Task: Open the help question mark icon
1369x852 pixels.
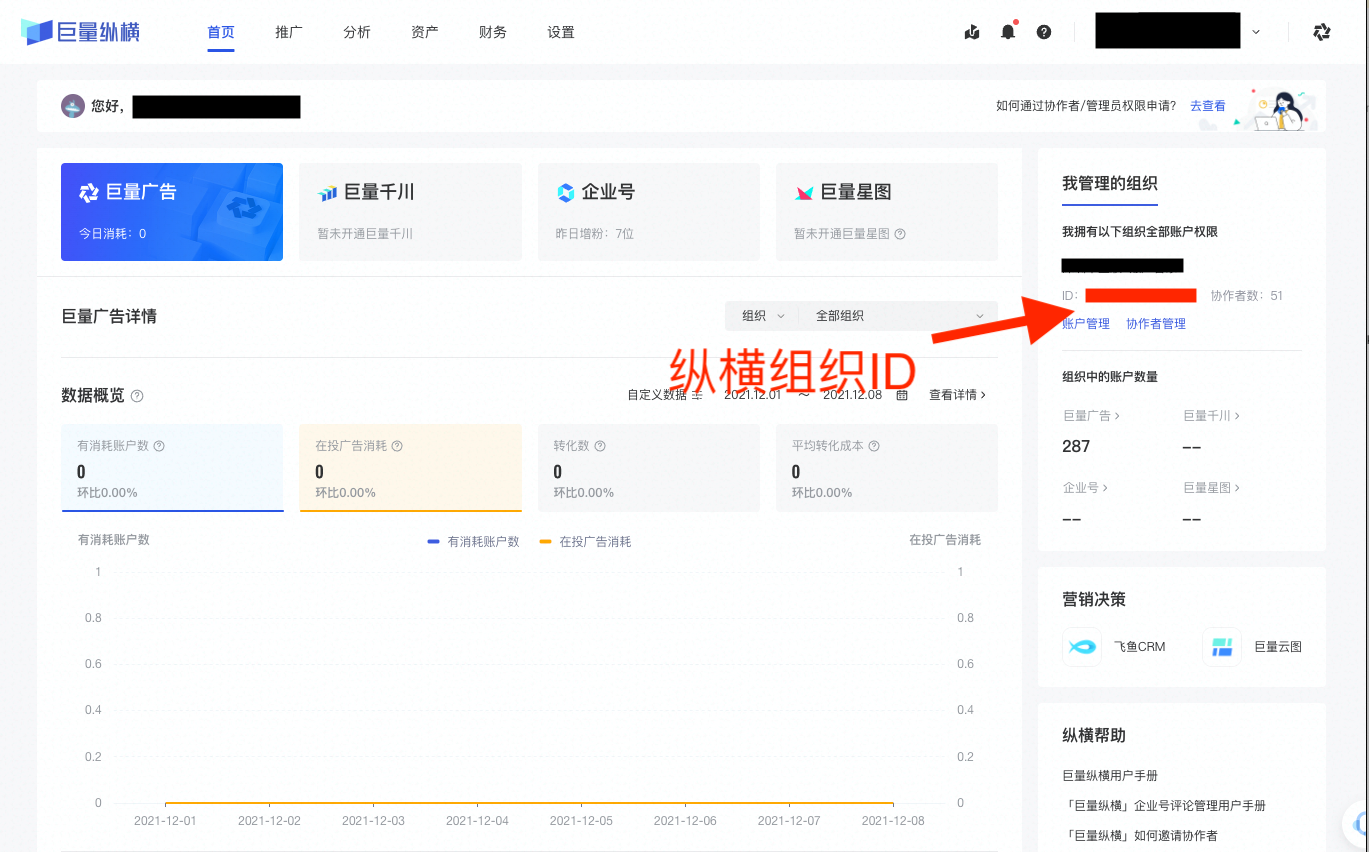Action: 1044,32
